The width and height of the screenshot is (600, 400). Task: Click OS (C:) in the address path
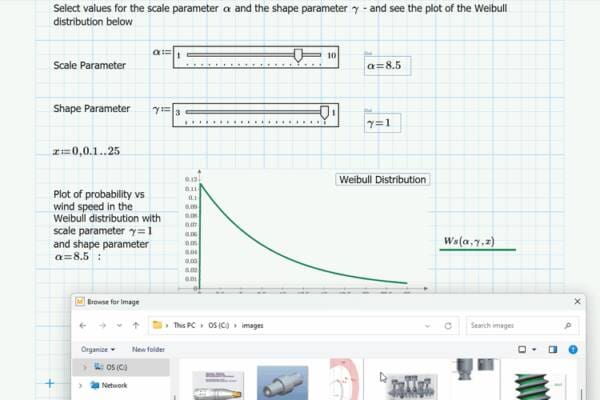218,325
